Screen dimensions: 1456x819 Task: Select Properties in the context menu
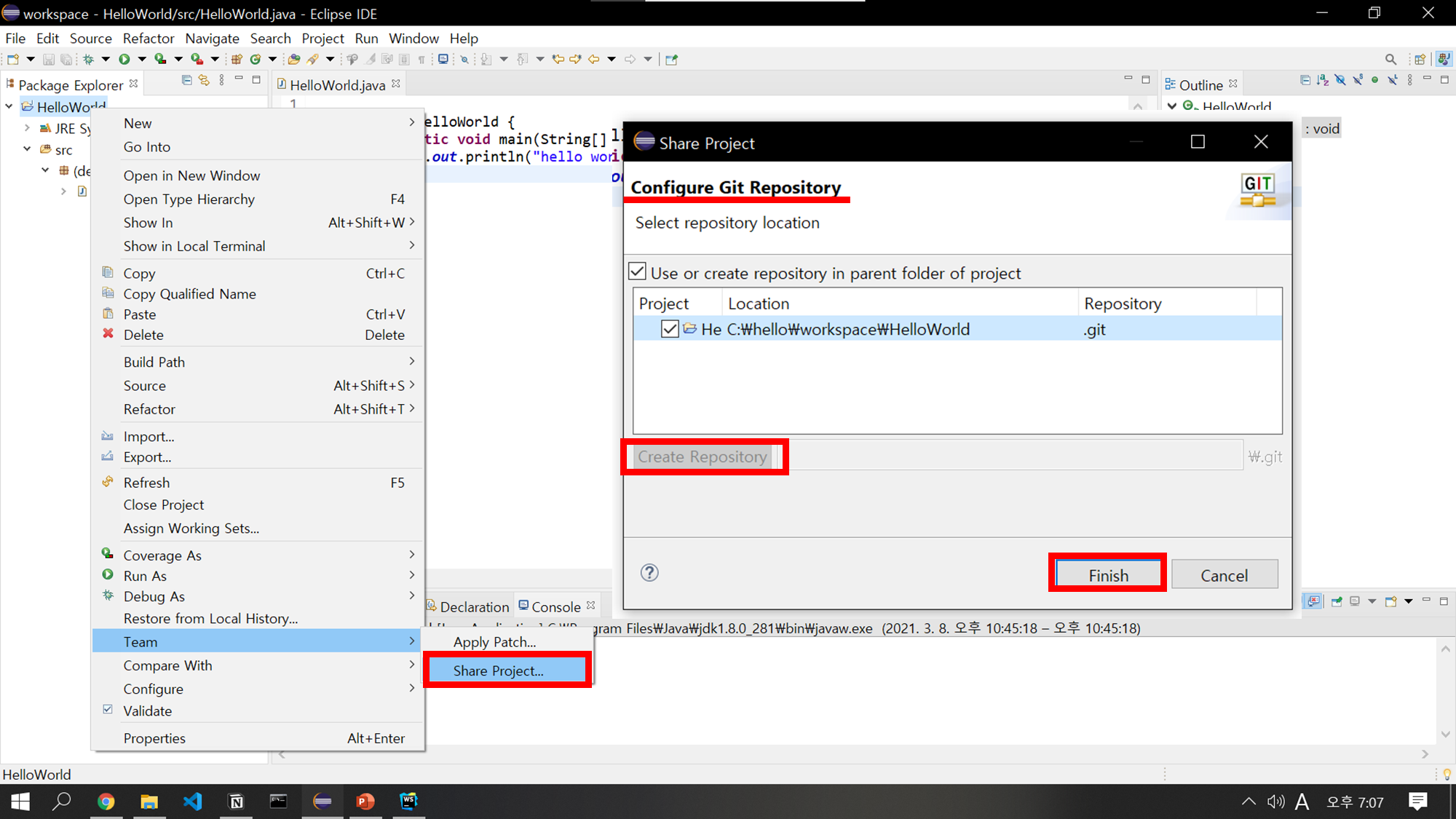258,737
